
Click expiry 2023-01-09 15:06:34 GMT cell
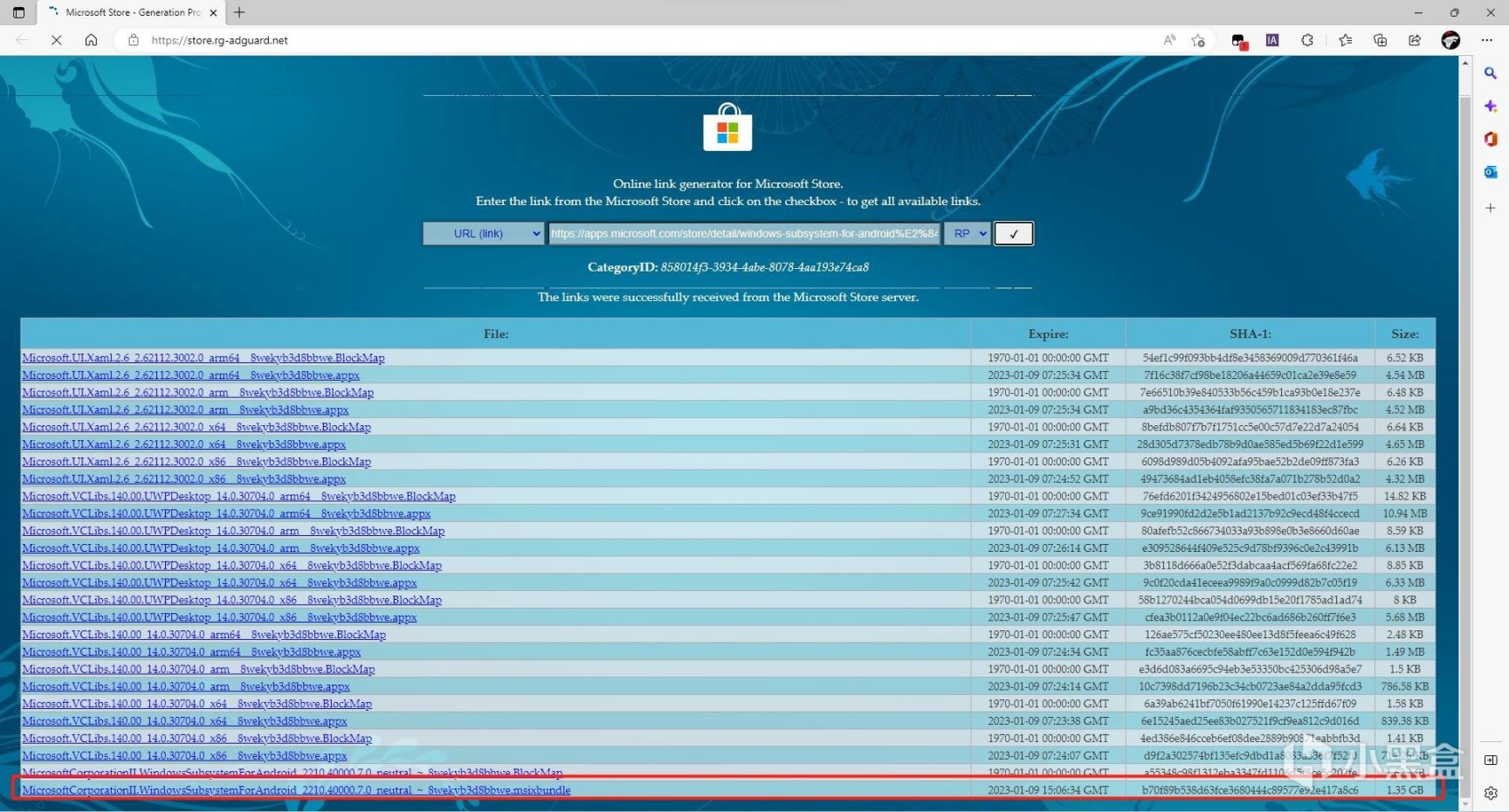(x=1048, y=790)
